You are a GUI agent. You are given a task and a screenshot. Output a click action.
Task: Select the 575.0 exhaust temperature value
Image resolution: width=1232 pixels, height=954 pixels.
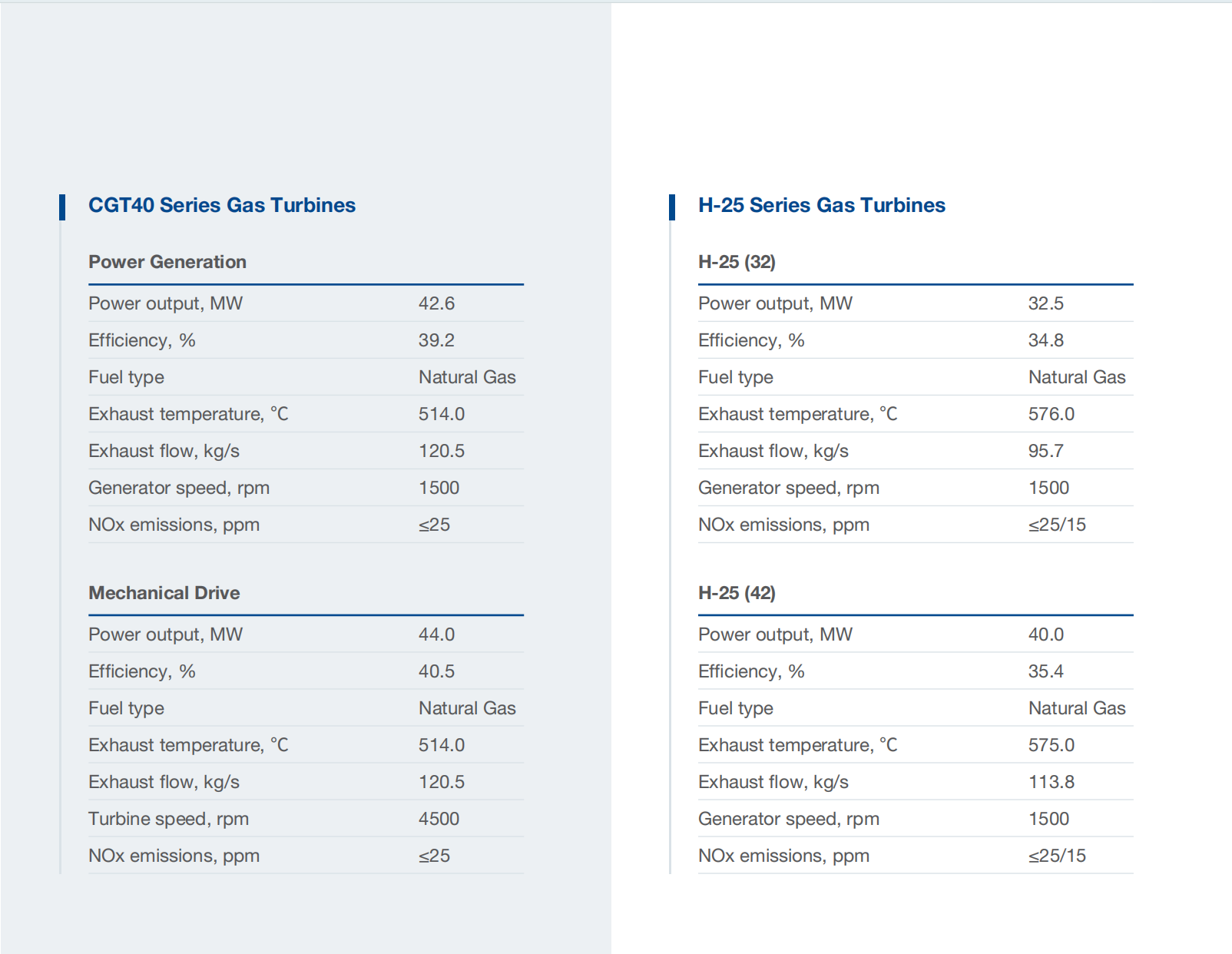click(1052, 745)
